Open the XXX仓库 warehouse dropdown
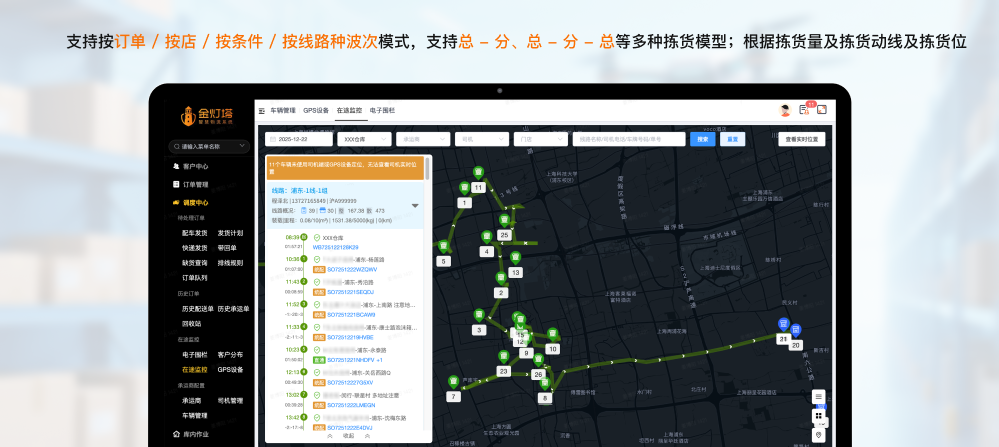The height and width of the screenshot is (447, 999). [362, 139]
